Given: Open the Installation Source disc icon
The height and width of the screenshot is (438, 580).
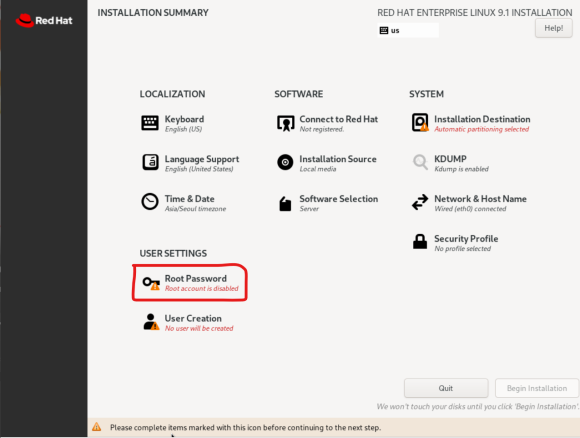Looking at the screenshot, I should [285, 162].
